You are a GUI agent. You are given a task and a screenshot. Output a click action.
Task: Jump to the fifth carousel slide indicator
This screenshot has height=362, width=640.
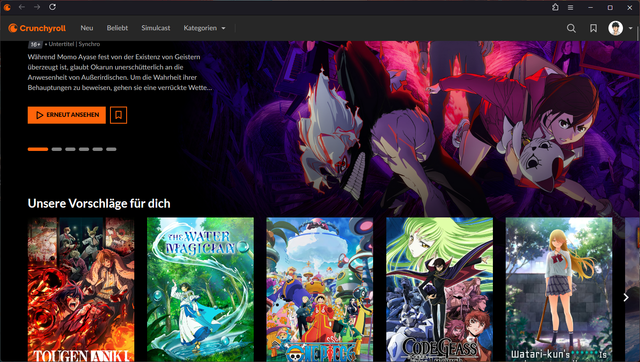[98, 149]
